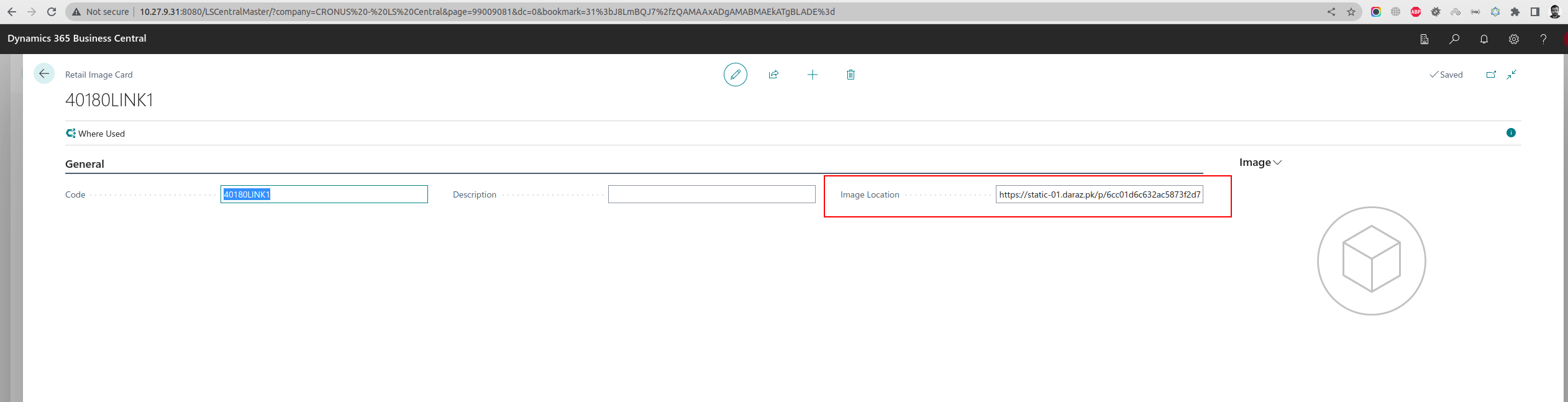Open the card in a new window

point(1491,75)
